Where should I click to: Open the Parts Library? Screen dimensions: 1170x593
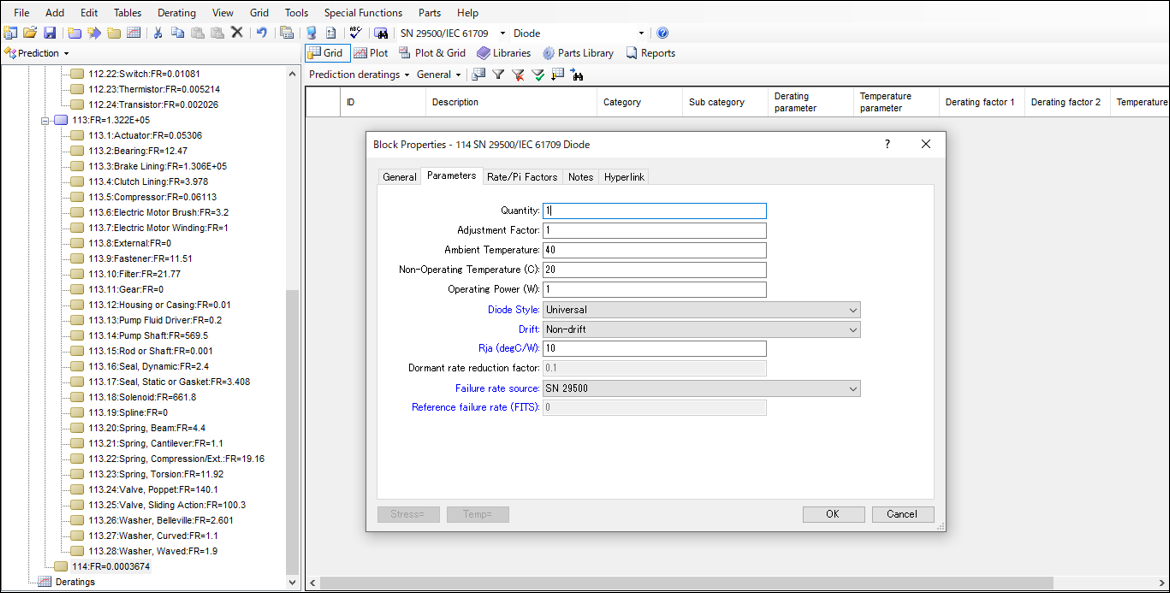[578, 53]
